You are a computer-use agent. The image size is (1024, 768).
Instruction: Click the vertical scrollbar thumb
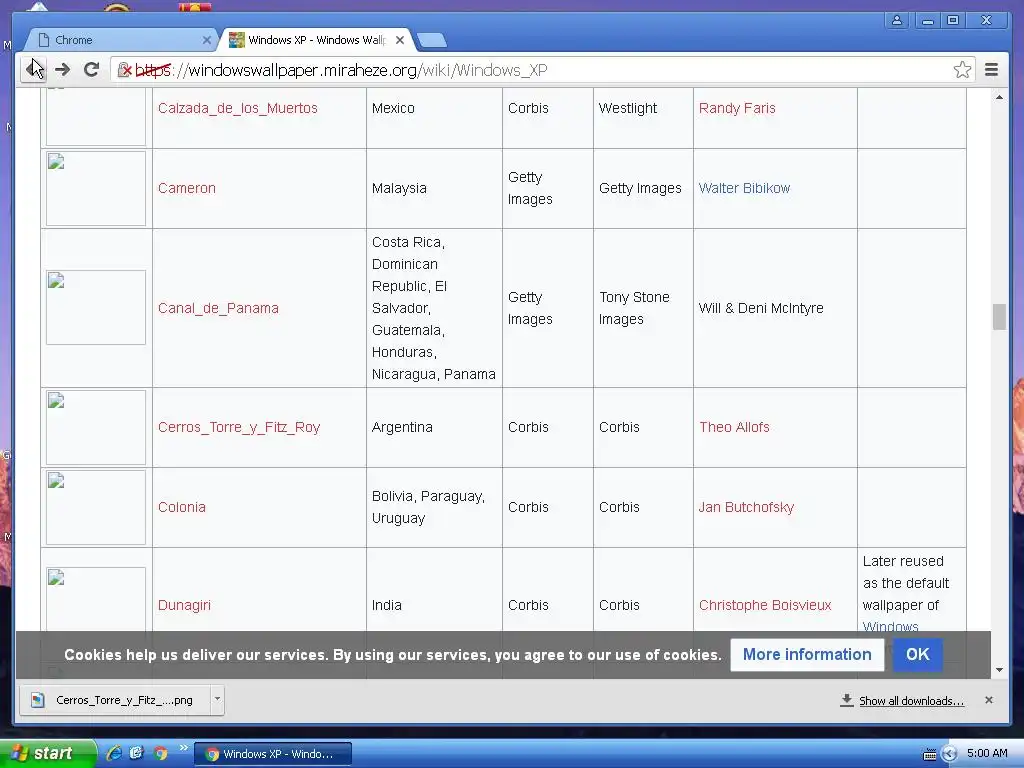[x=999, y=317]
